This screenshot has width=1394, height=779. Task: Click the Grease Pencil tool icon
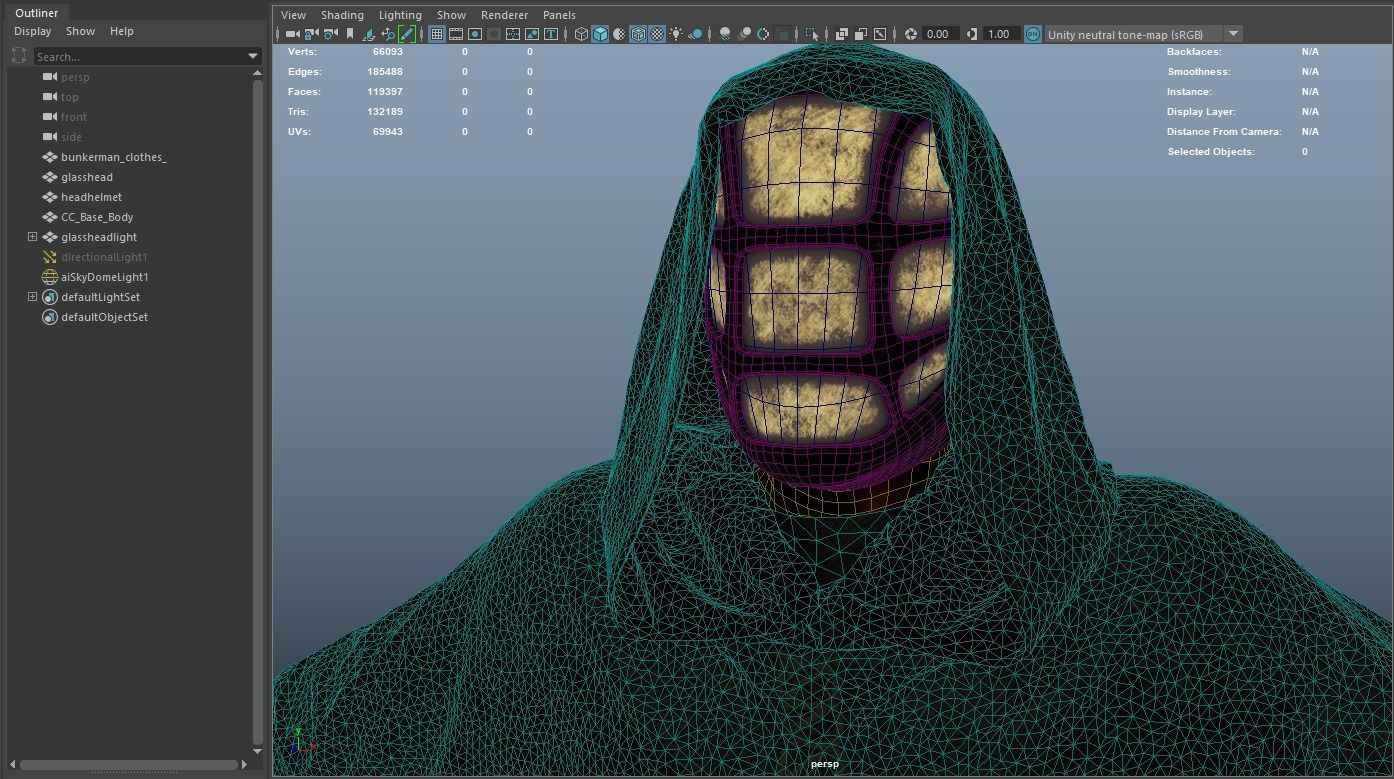407,34
